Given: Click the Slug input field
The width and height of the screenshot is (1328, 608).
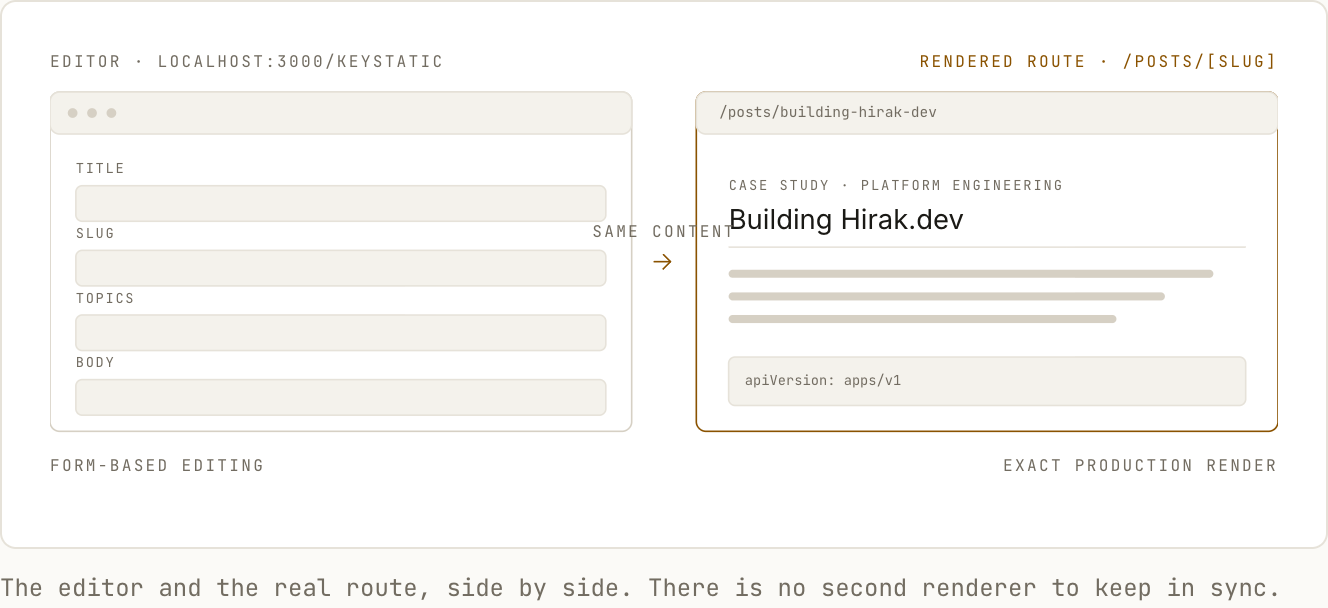Looking at the screenshot, I should point(341,268).
